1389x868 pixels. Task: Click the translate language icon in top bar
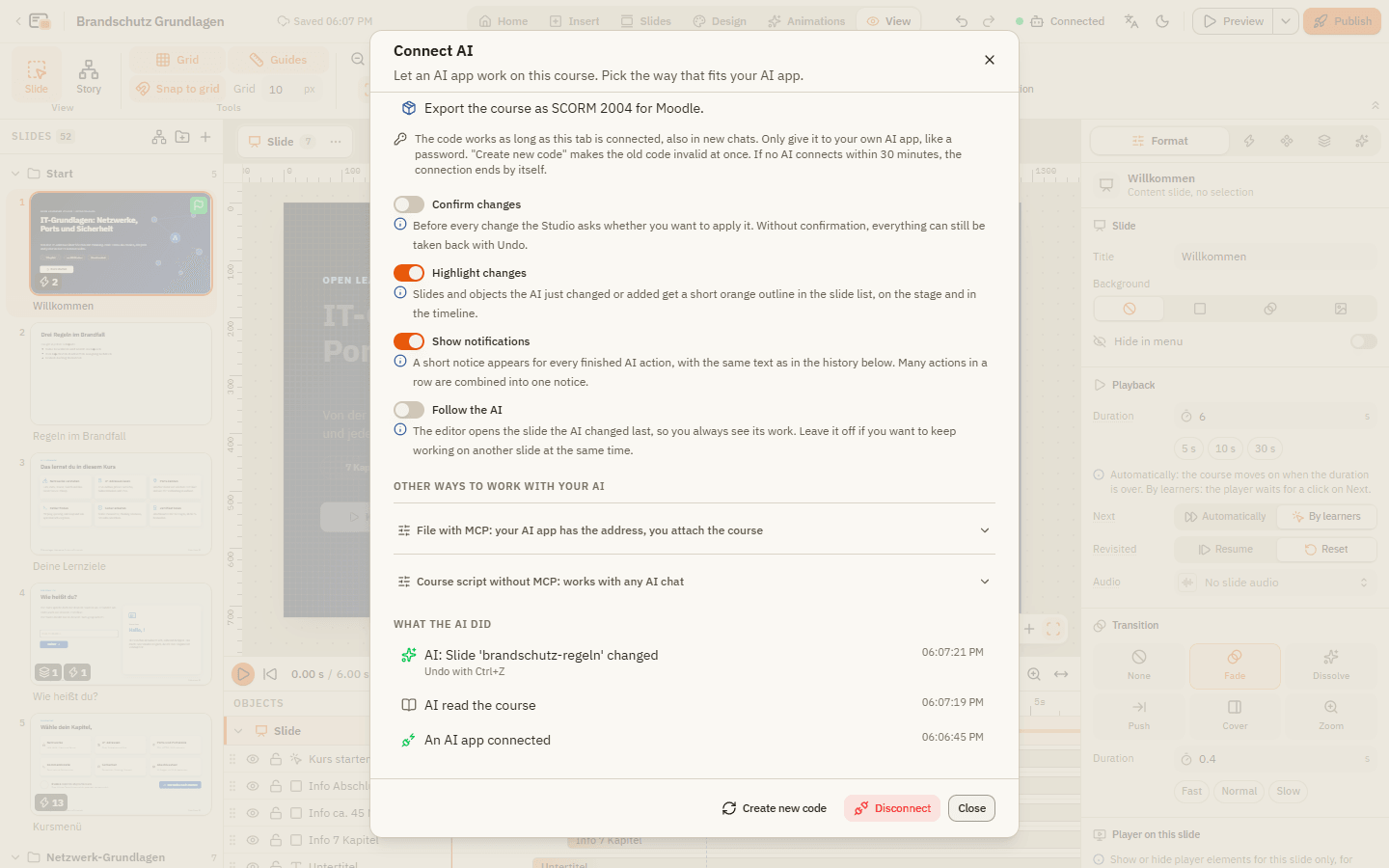[x=1131, y=21]
